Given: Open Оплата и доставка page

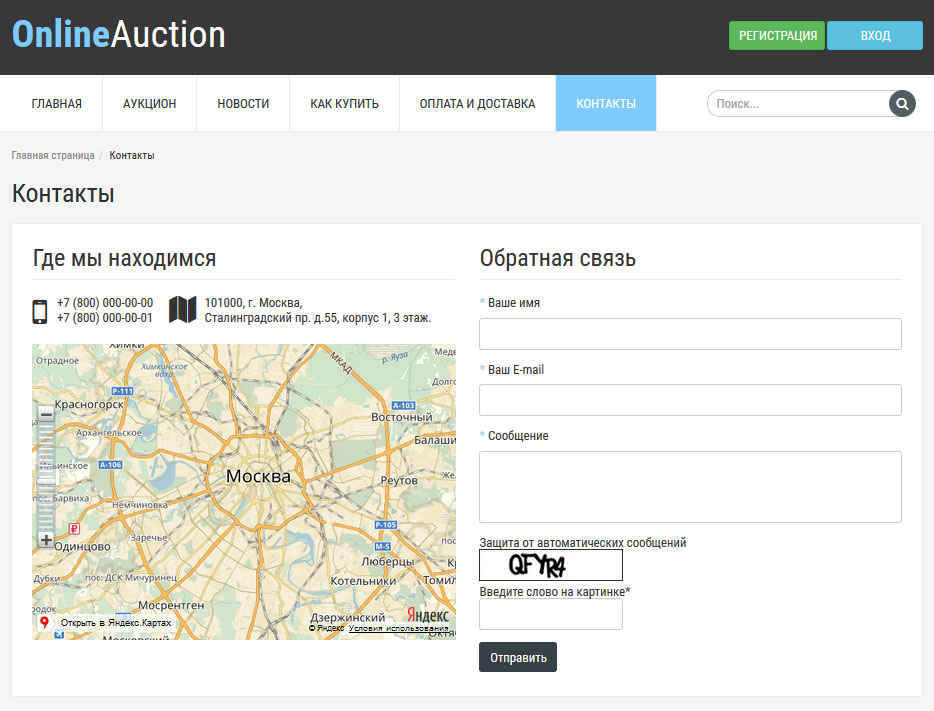Looking at the screenshot, I should pyautogui.click(x=477, y=103).
